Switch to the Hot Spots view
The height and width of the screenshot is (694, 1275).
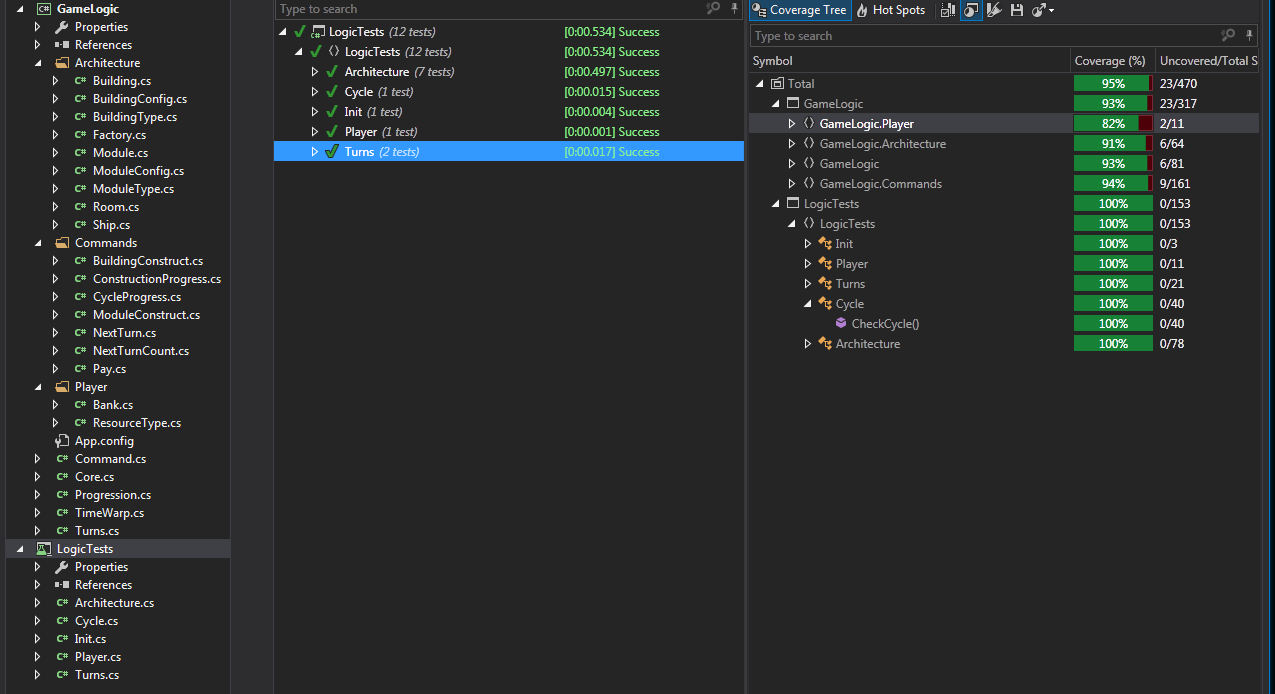[x=890, y=10]
